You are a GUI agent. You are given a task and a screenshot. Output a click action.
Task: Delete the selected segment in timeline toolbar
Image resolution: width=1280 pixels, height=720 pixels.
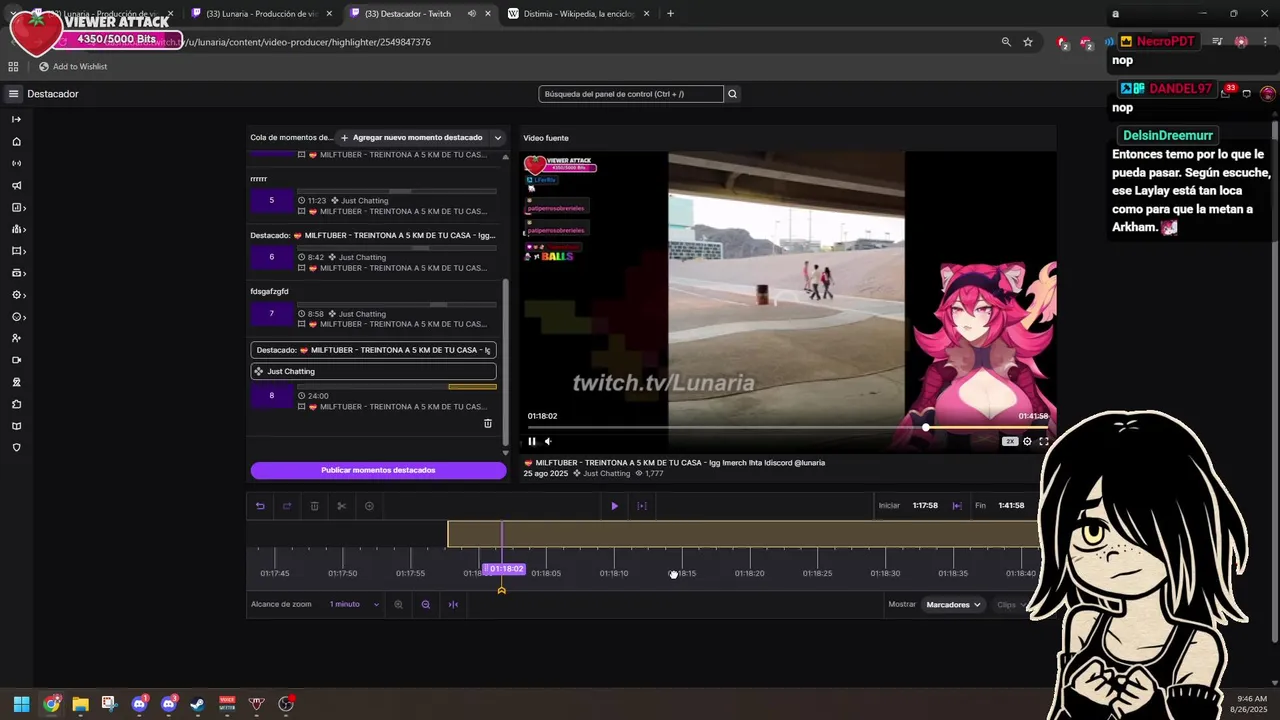314,506
